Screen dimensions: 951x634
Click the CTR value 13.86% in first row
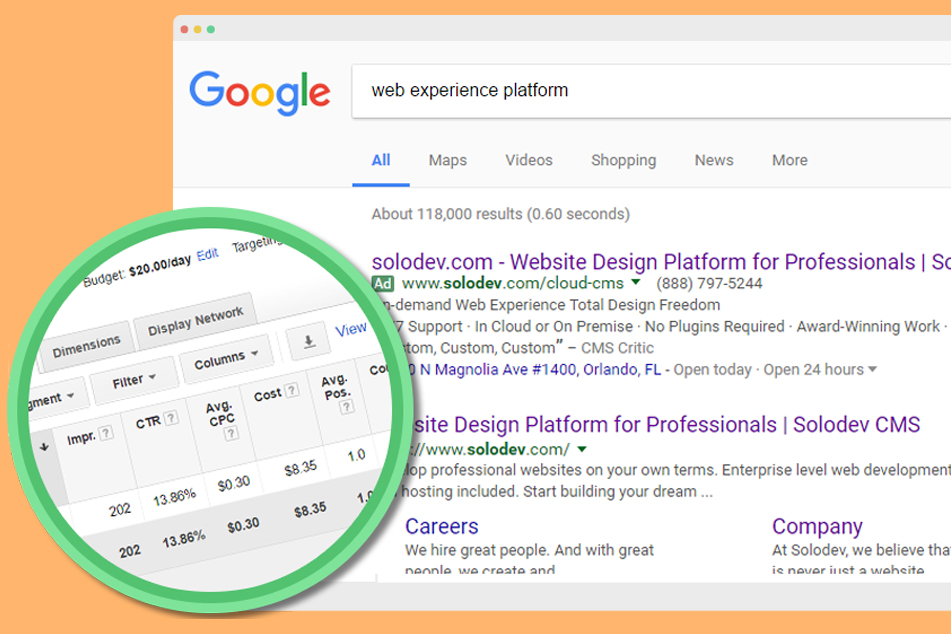tap(174, 498)
